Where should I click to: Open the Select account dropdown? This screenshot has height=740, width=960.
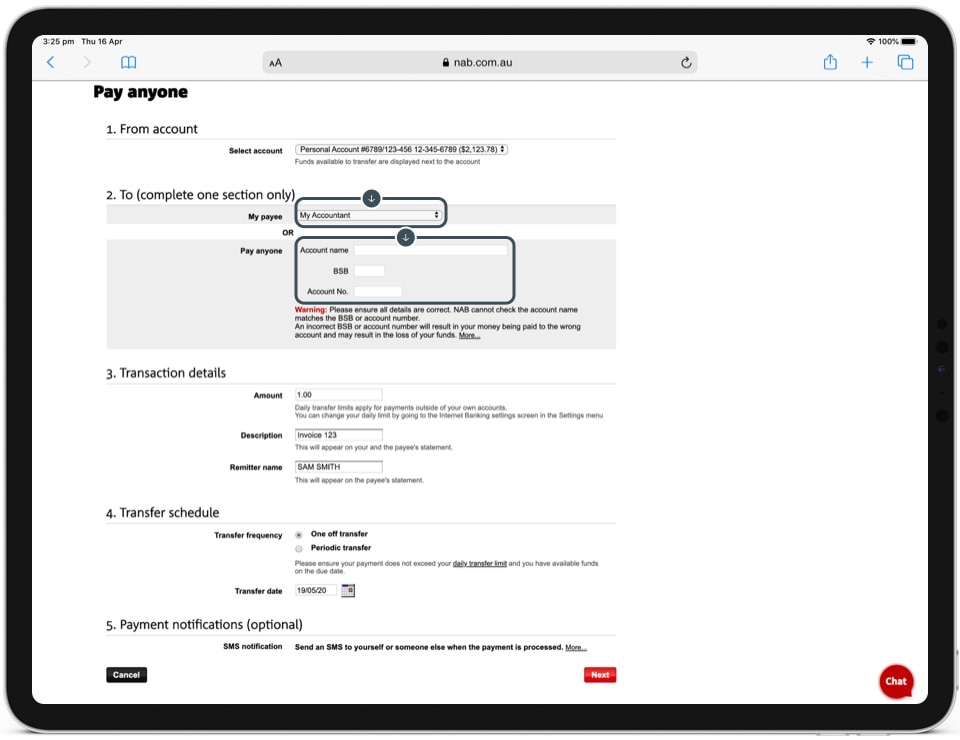tap(401, 150)
